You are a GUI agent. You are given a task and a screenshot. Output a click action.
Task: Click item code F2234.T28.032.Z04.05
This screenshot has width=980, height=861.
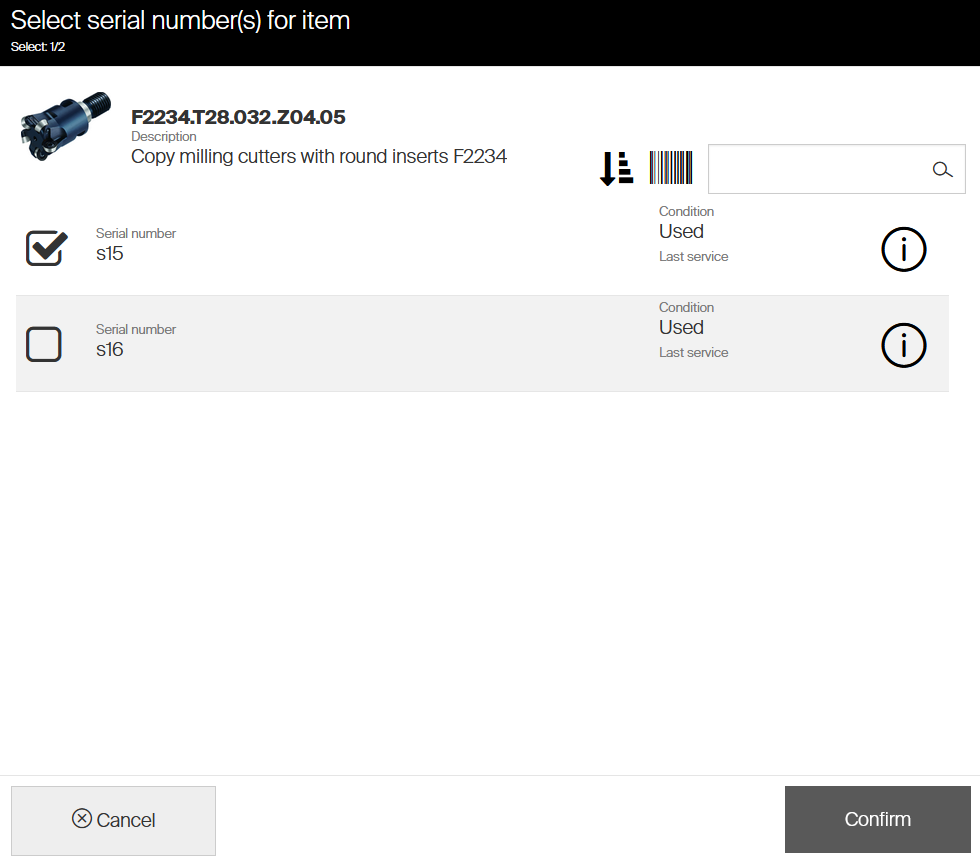(x=238, y=117)
